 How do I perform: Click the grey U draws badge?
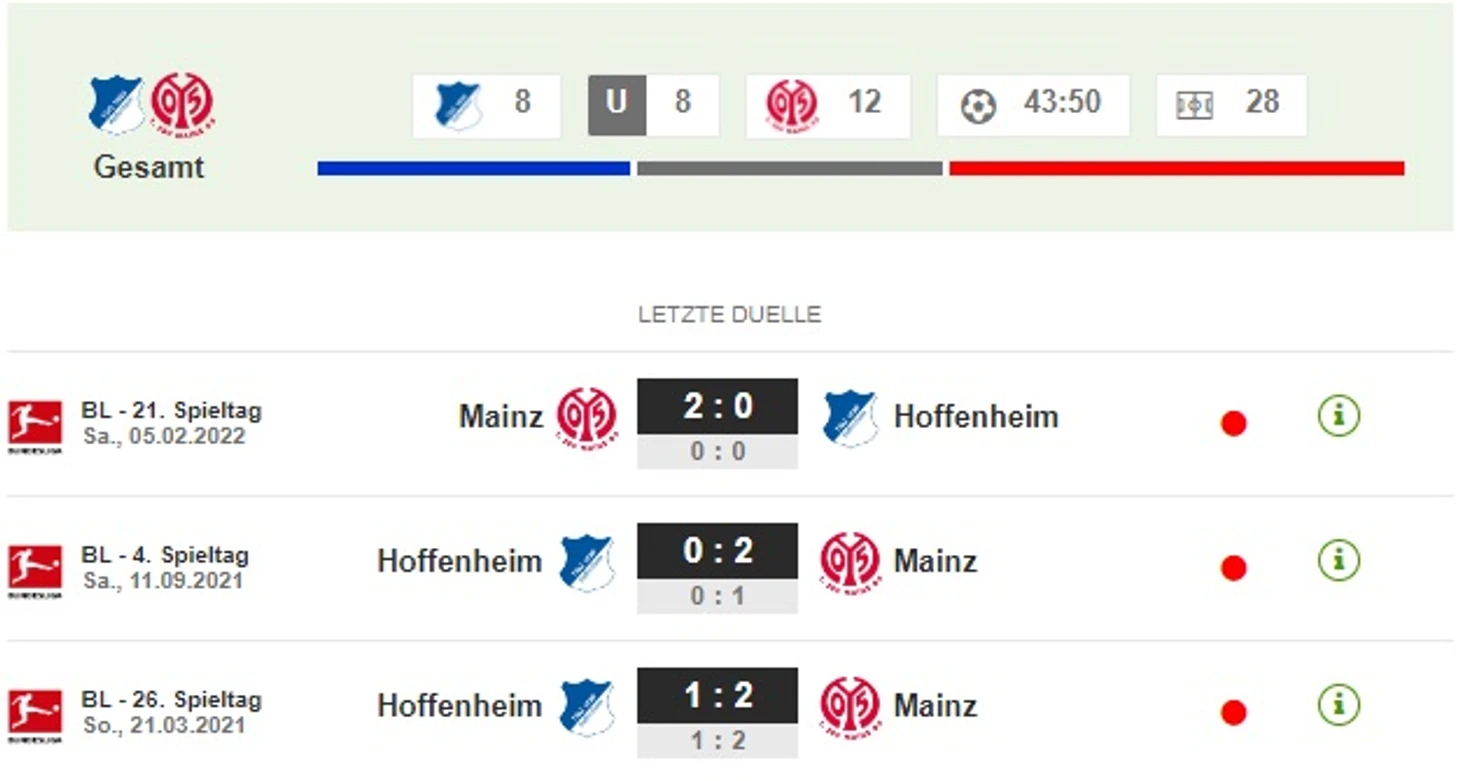tap(617, 105)
